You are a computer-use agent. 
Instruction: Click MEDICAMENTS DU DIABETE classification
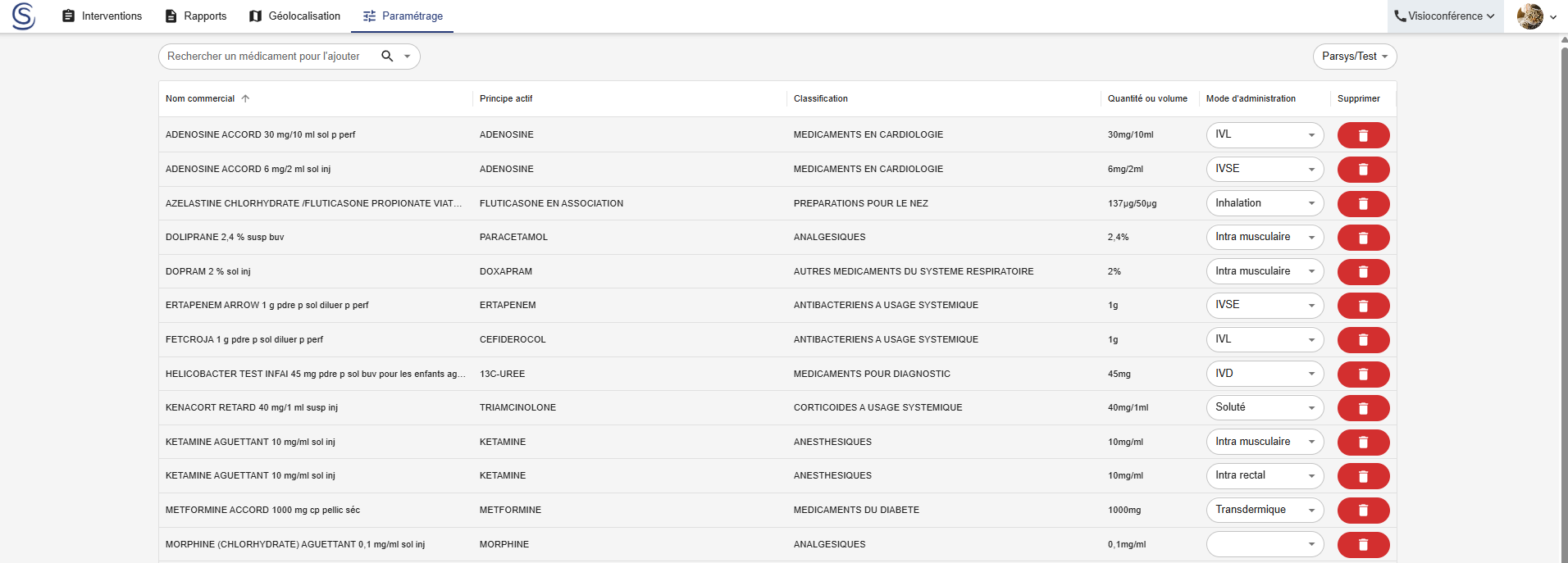click(856, 510)
